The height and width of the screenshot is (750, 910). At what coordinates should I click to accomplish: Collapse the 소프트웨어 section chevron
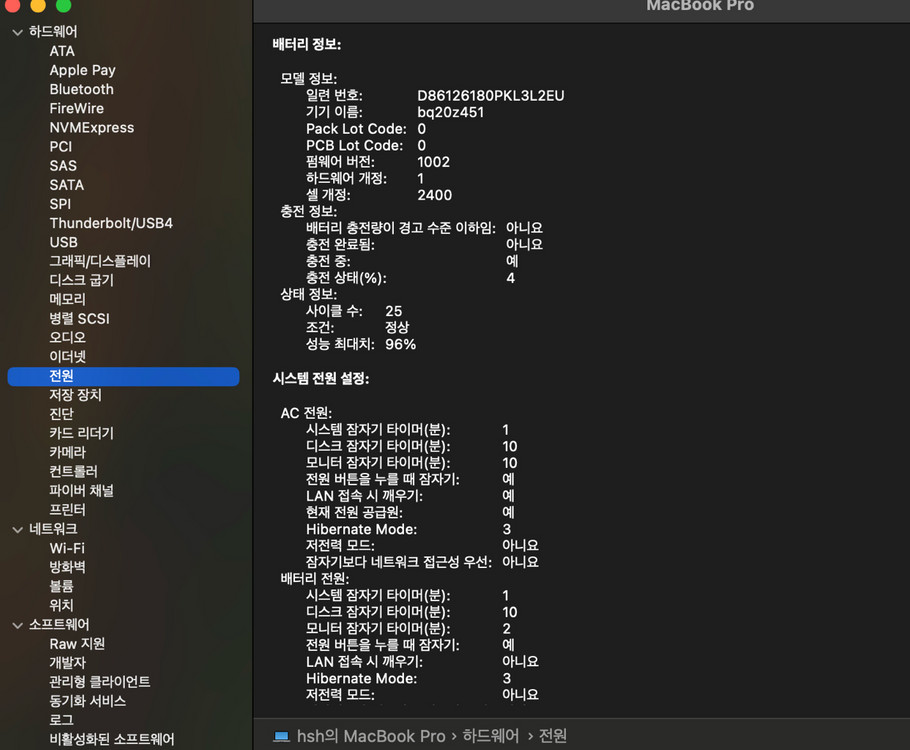coord(17,625)
